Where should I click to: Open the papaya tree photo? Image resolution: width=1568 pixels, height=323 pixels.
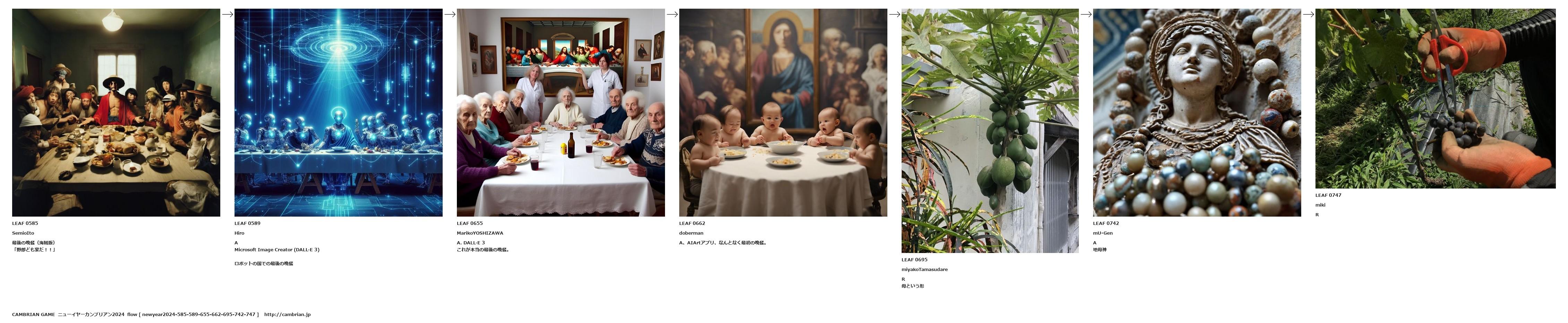pyautogui.click(x=990, y=131)
